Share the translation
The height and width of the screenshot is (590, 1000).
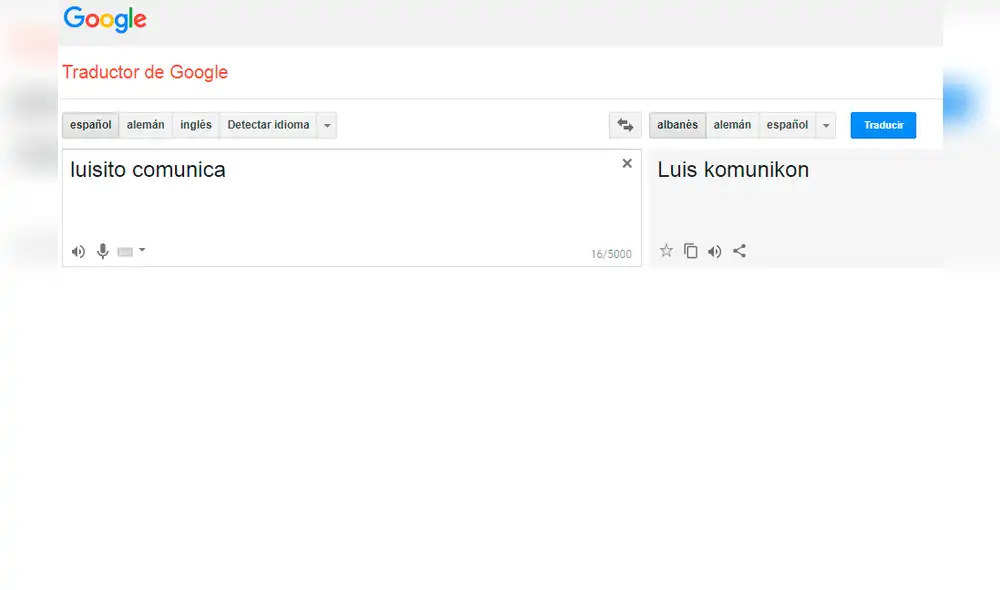(x=739, y=251)
